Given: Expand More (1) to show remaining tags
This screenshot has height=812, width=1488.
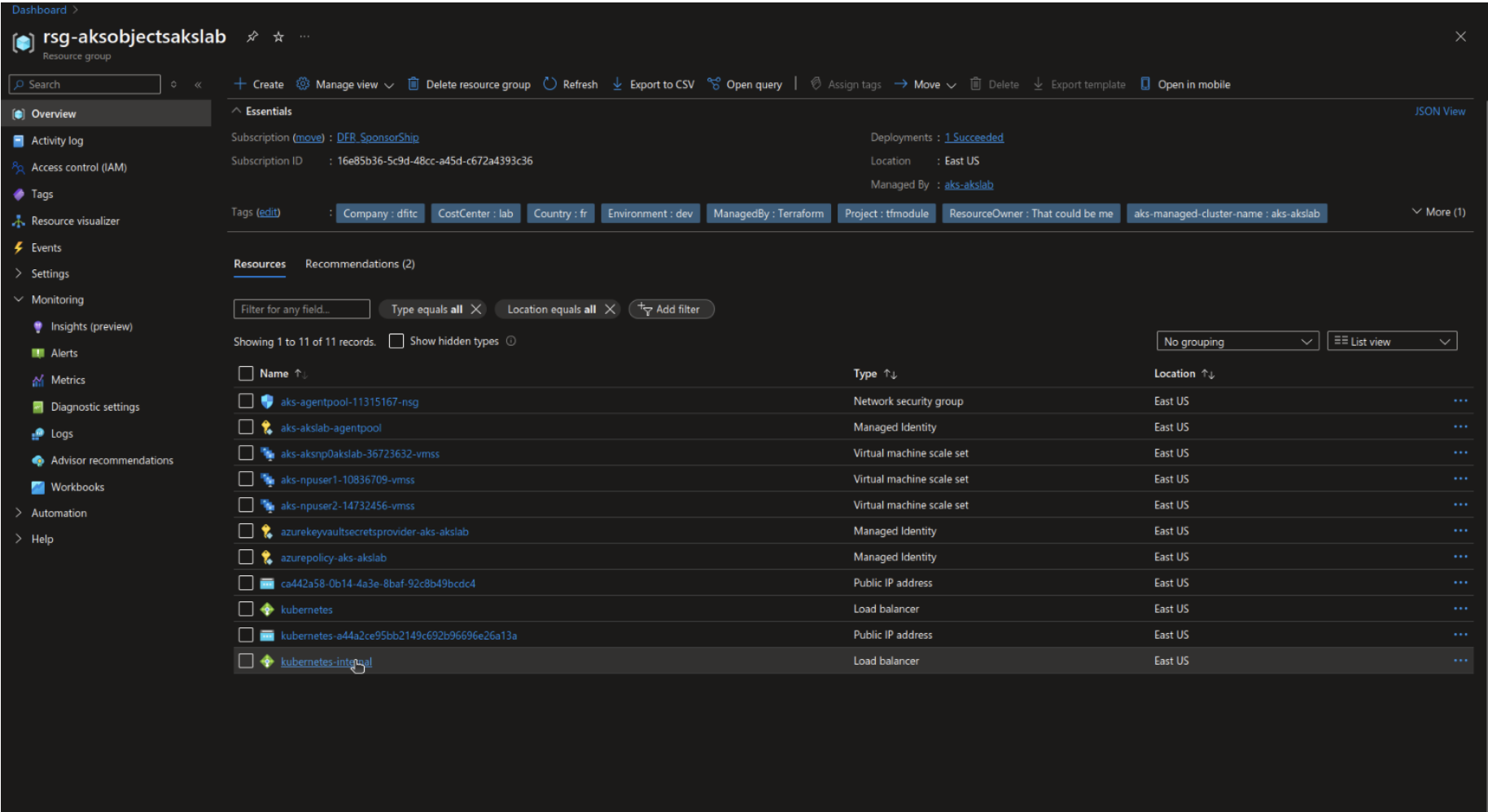Looking at the screenshot, I should pos(1438,212).
